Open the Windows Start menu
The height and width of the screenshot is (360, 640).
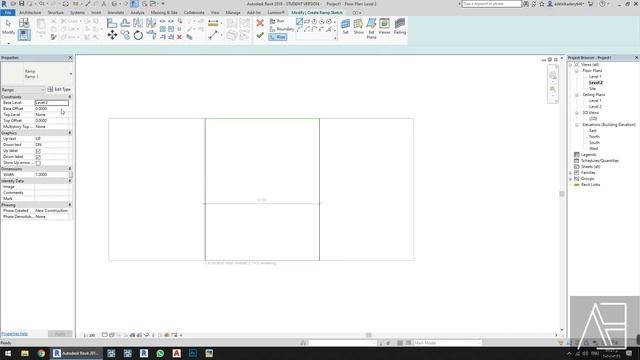tap(8, 353)
